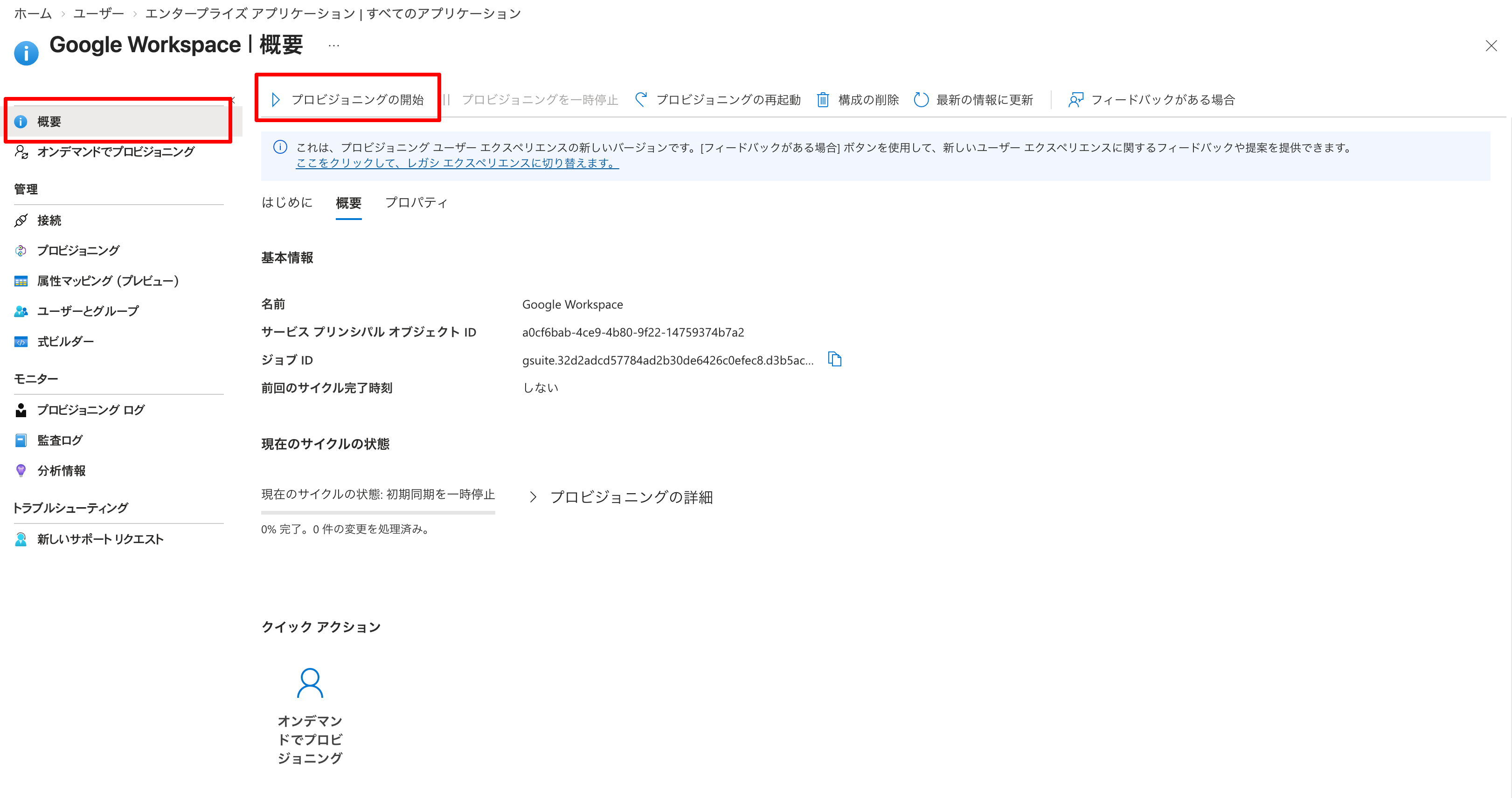
Task: Open プロビジョニング settings from sidebar icon
Action: click(21, 251)
